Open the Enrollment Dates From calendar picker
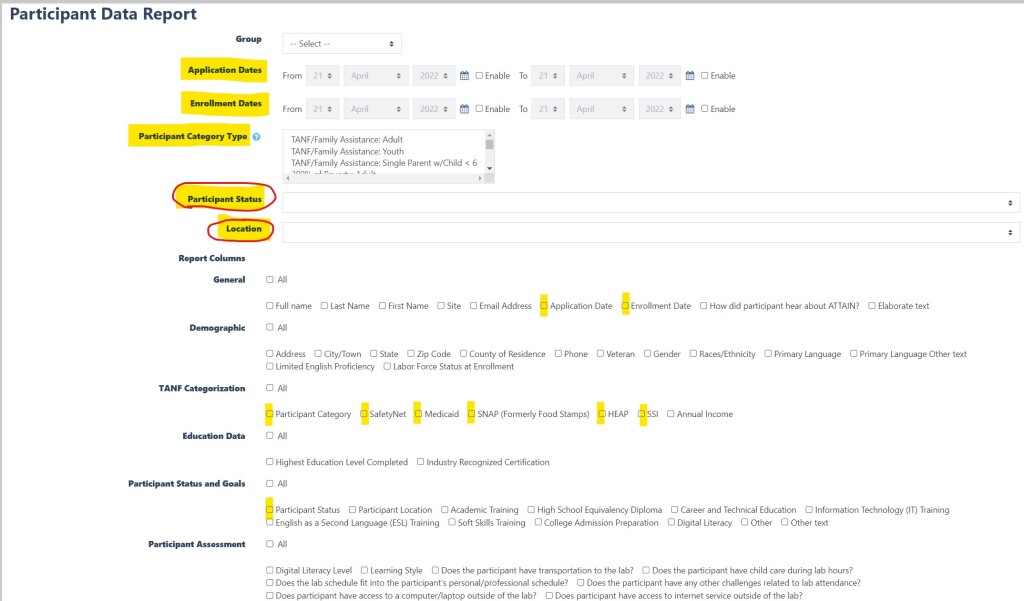The height and width of the screenshot is (601, 1024). [x=464, y=109]
